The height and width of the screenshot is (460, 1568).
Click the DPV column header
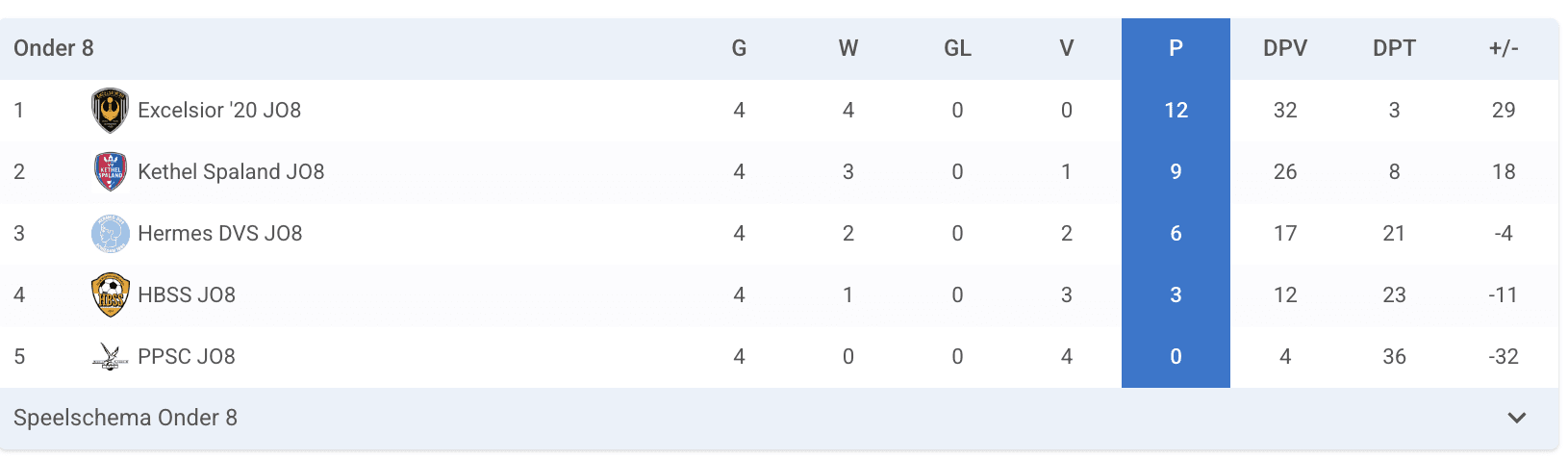tap(1285, 49)
